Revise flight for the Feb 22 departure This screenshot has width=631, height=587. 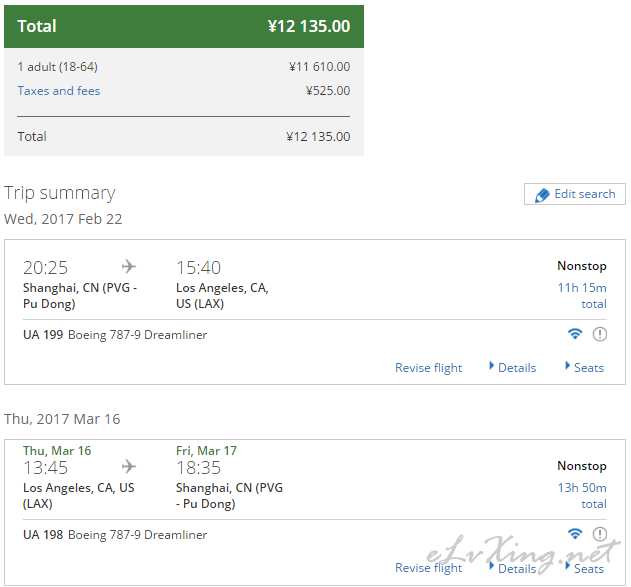coord(429,368)
